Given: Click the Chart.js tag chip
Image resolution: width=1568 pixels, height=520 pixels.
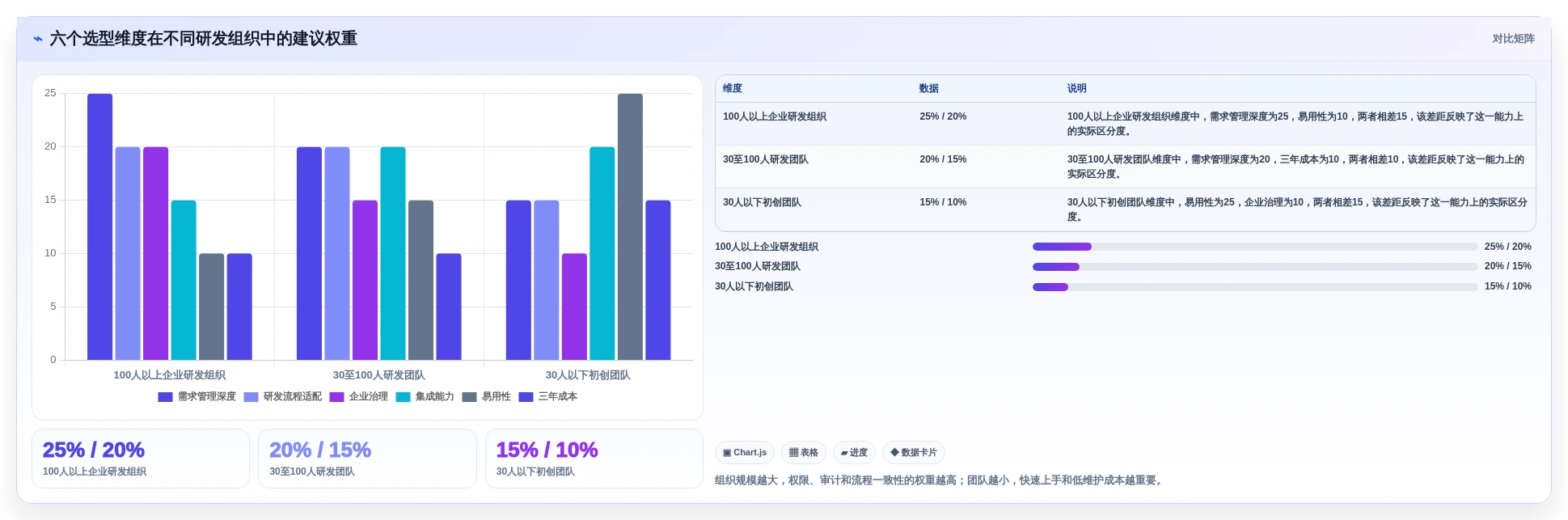Looking at the screenshot, I should pyautogui.click(x=745, y=453).
